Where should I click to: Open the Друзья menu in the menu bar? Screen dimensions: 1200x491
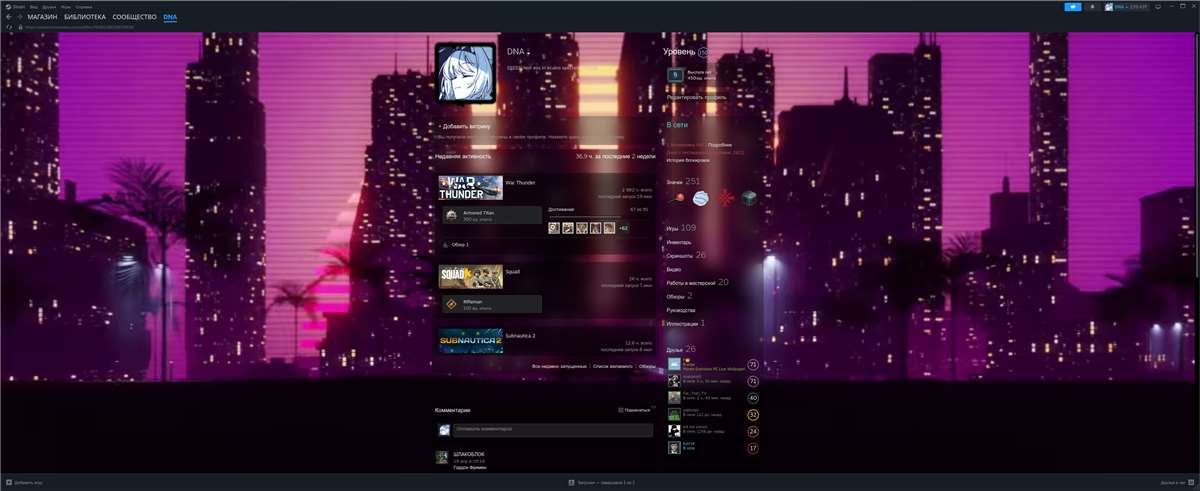48,6
